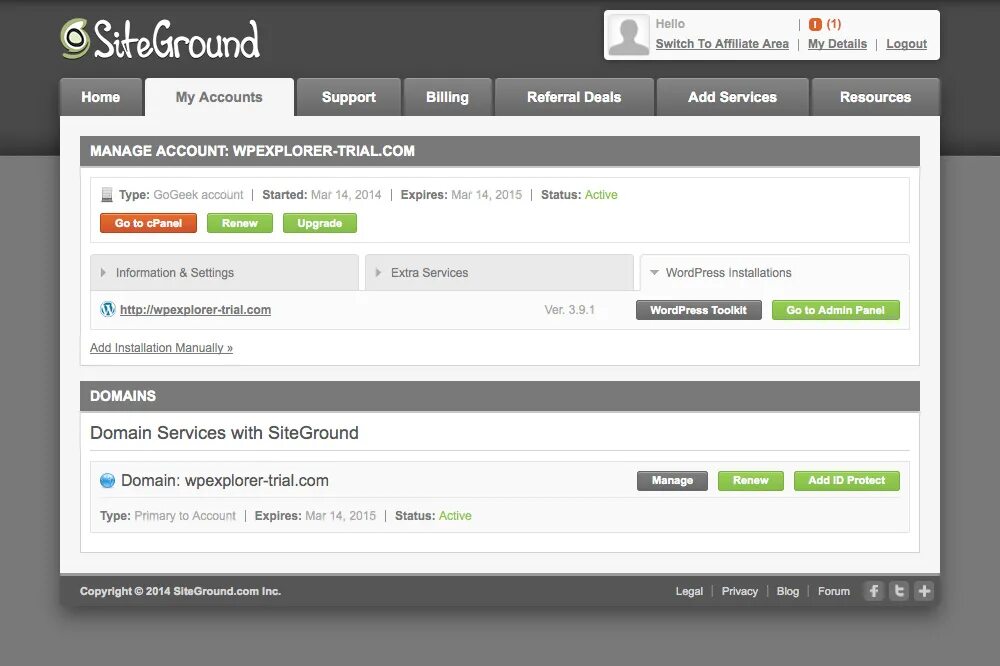Click the (1) notification count
This screenshot has width=1000, height=666.
tap(834, 24)
